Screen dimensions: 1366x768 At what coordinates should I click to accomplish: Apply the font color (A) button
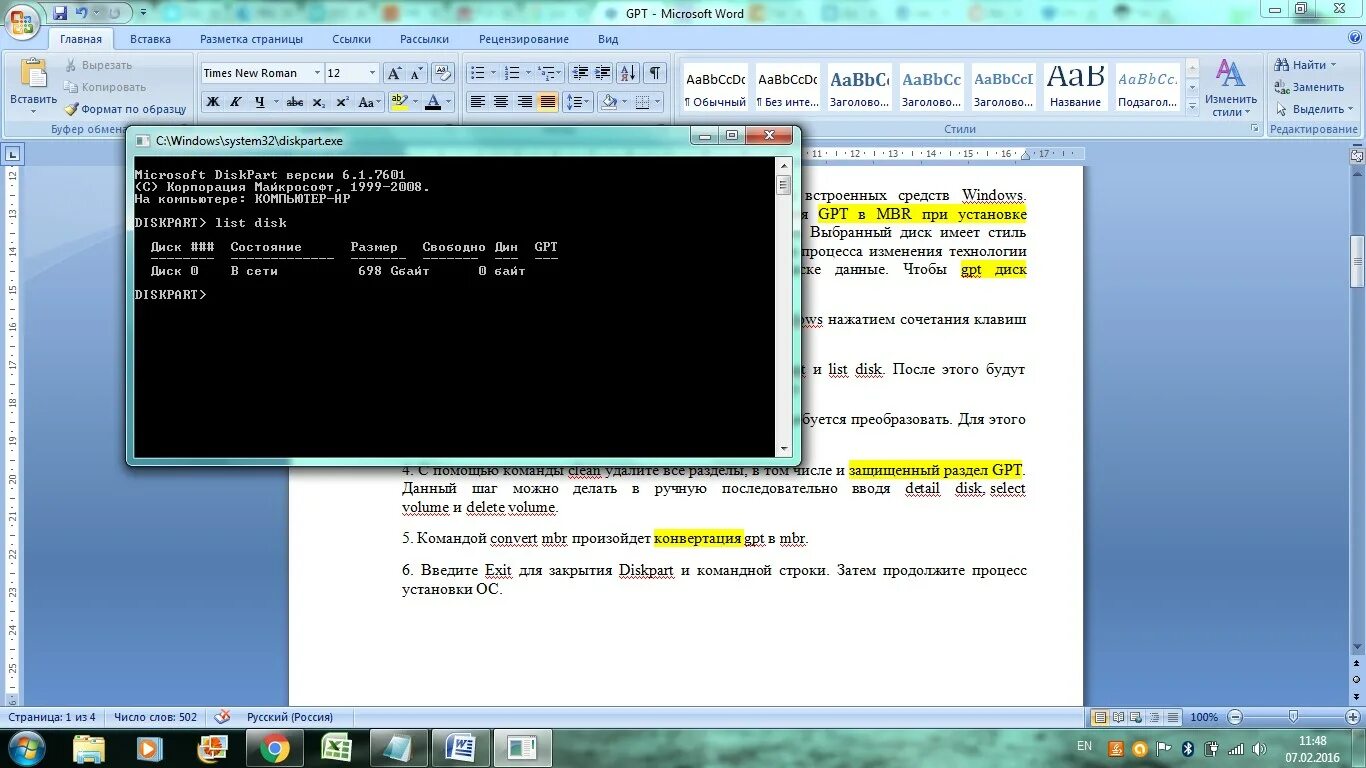tap(433, 102)
